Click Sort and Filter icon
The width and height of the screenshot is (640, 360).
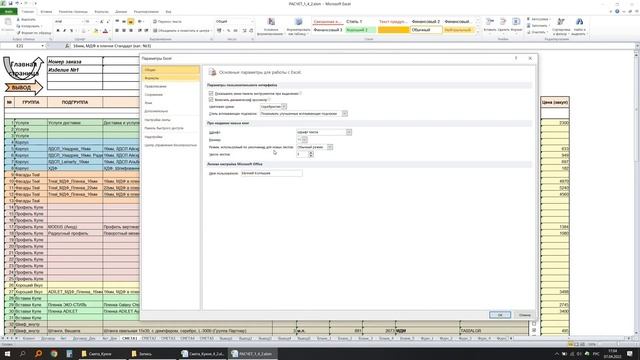pos(561,22)
